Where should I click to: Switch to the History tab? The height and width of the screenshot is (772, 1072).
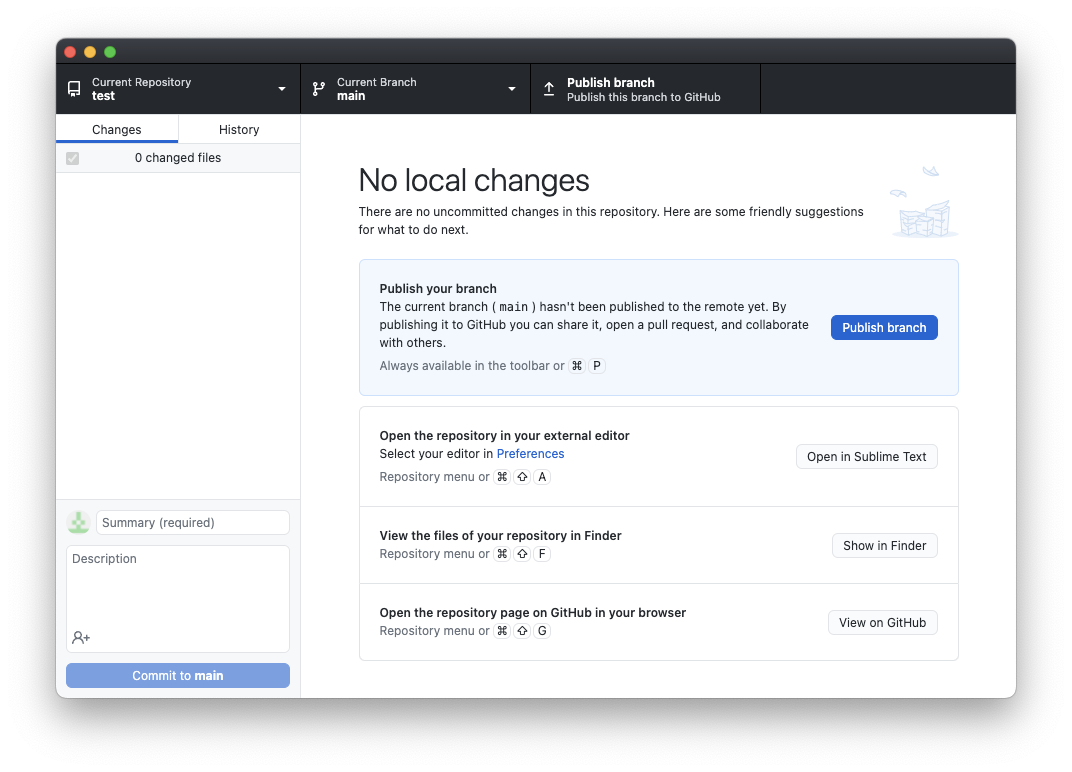[x=238, y=129]
